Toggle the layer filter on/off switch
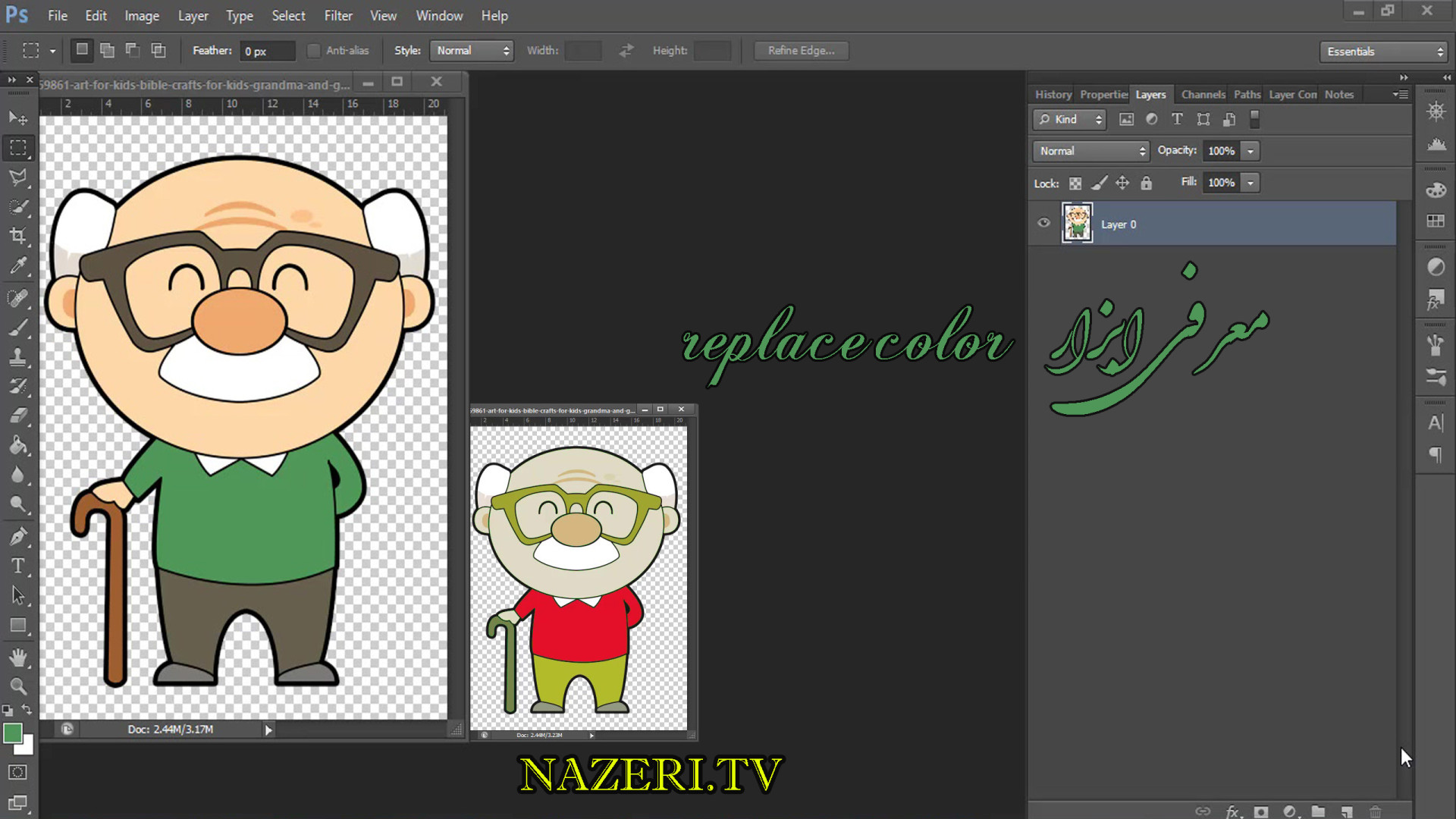1456x819 pixels. point(1254,119)
